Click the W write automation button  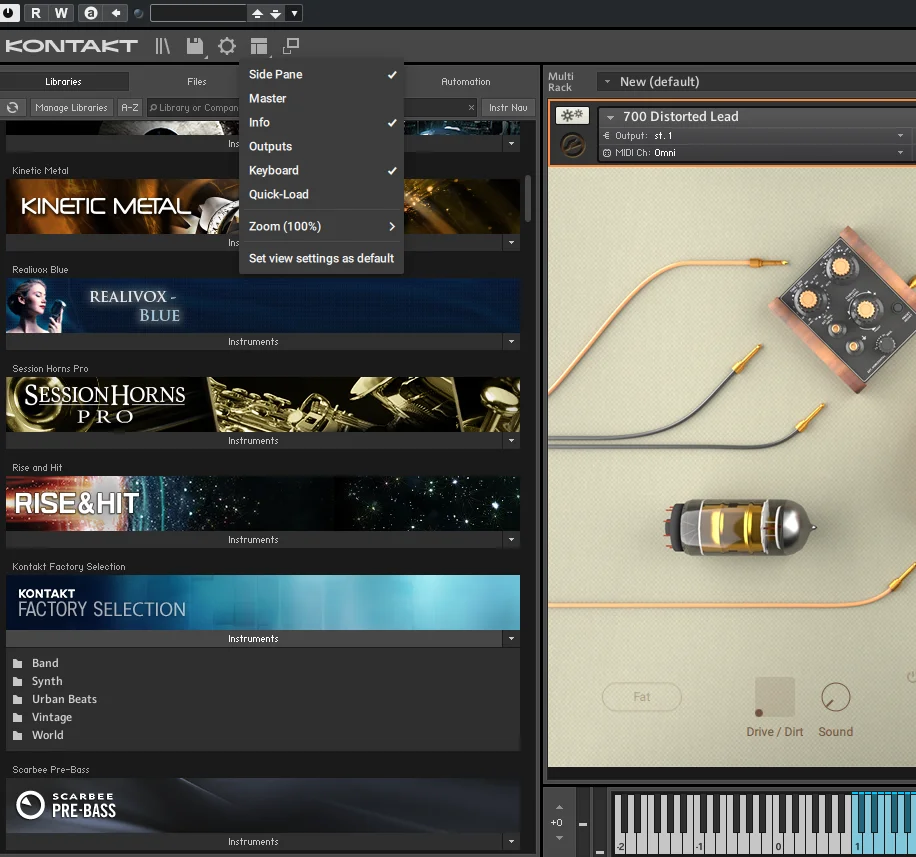[x=61, y=13]
